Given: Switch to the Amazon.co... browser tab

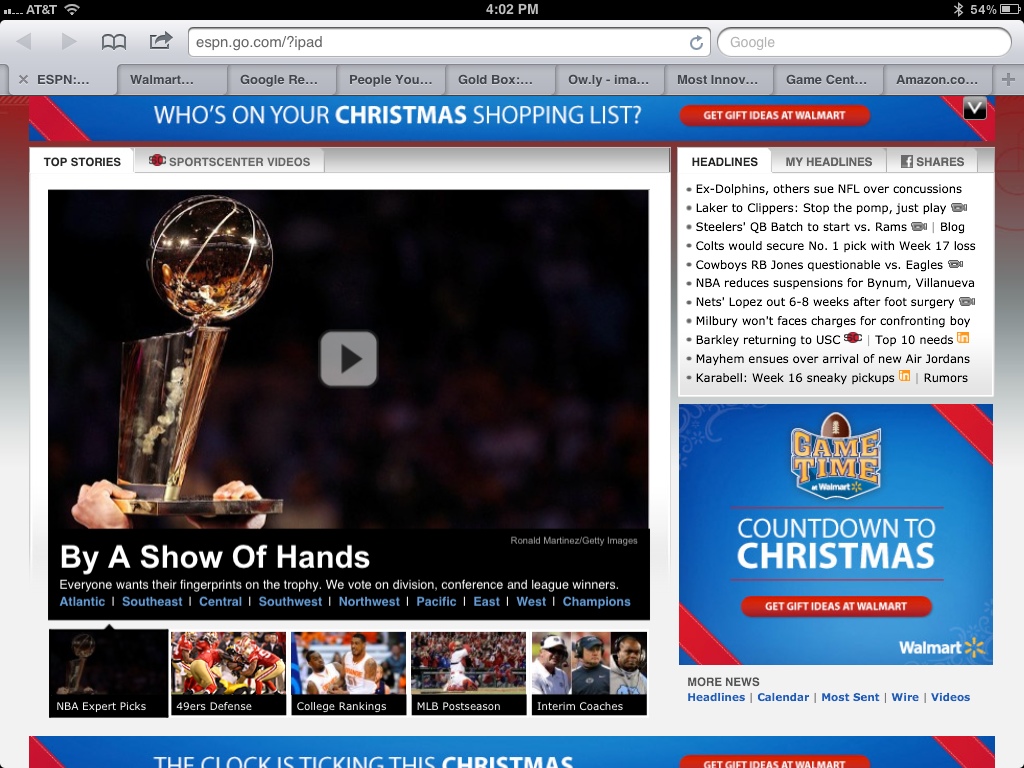Looking at the screenshot, I should tap(938, 80).
